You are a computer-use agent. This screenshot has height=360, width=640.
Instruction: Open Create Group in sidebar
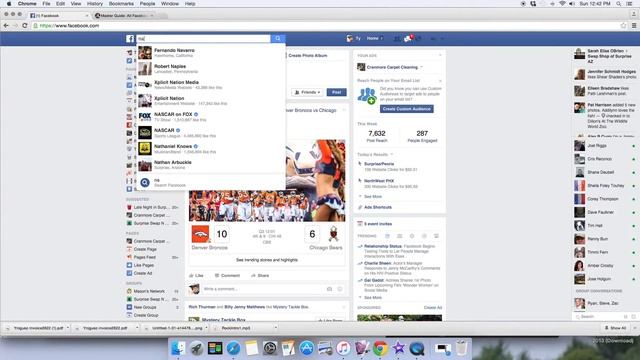(146, 315)
